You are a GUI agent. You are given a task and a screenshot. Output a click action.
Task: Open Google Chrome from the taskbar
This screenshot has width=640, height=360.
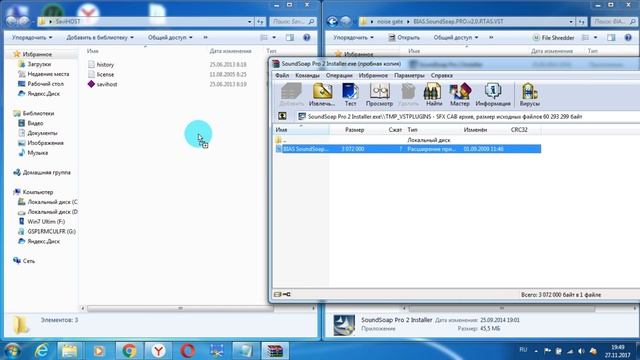[129, 351]
